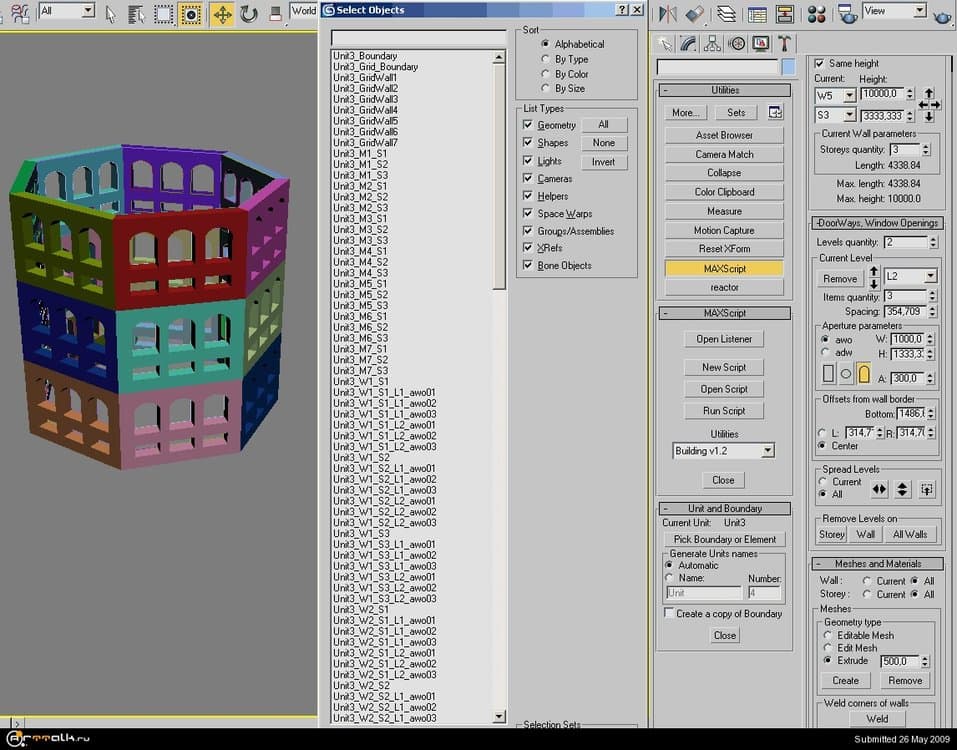
Task: Click the Open Listener button
Action: (x=723, y=339)
